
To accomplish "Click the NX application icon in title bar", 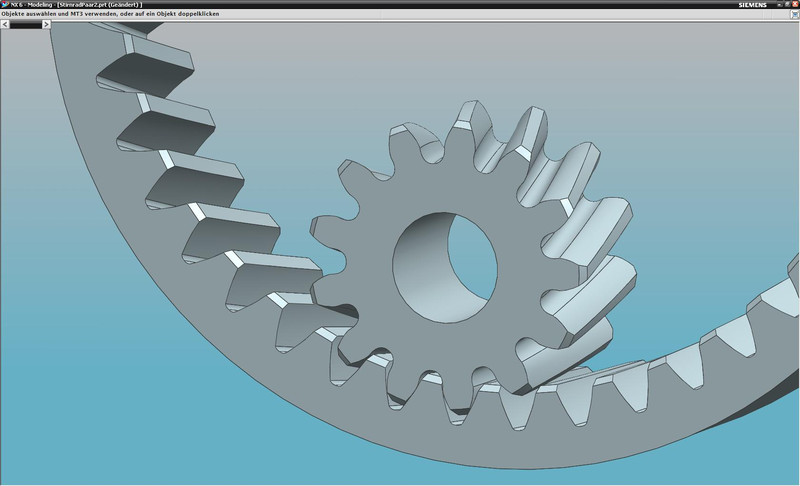I will pos(4,4).
